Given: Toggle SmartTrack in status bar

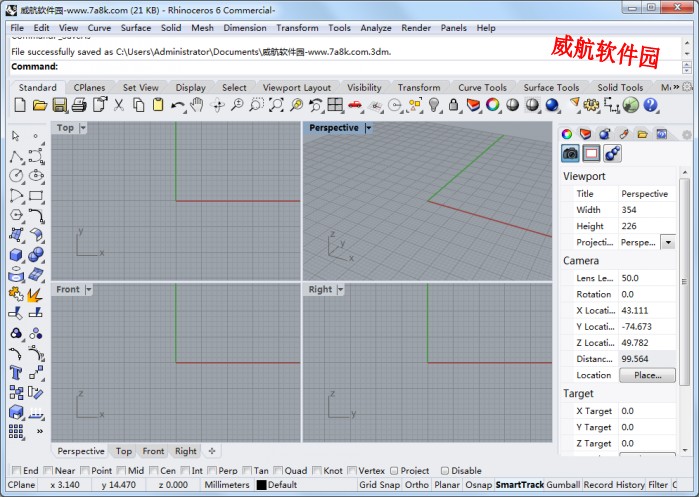Looking at the screenshot, I should (x=519, y=485).
